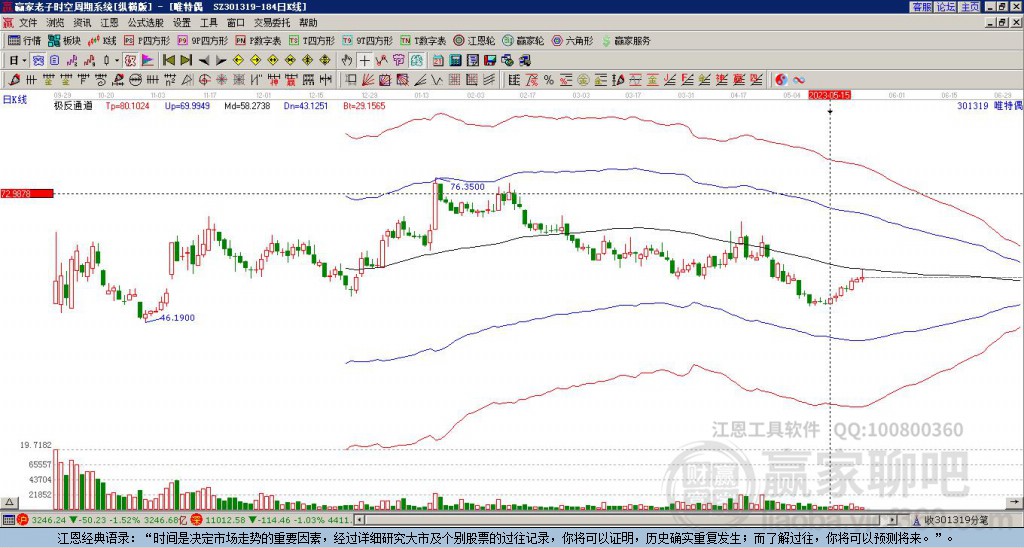
Task: Click the yellow diamond four-way arrow icon
Action: pyautogui.click(x=325, y=60)
